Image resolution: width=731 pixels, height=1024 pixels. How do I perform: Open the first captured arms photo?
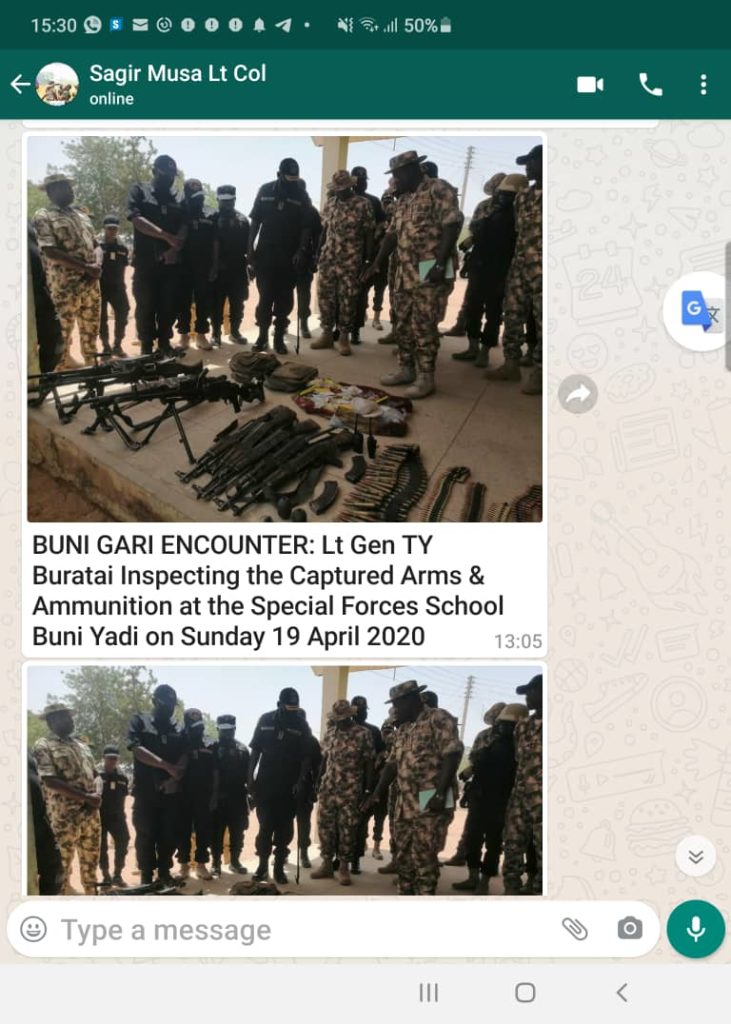point(285,328)
